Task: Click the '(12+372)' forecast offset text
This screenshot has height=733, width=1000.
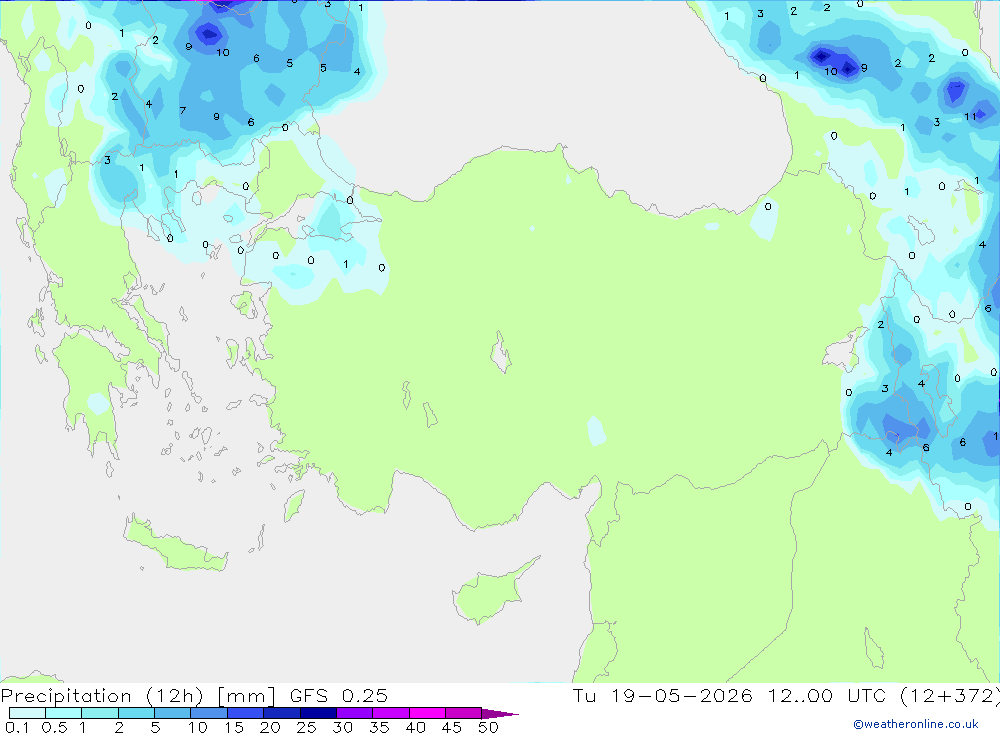Action: coord(950,695)
